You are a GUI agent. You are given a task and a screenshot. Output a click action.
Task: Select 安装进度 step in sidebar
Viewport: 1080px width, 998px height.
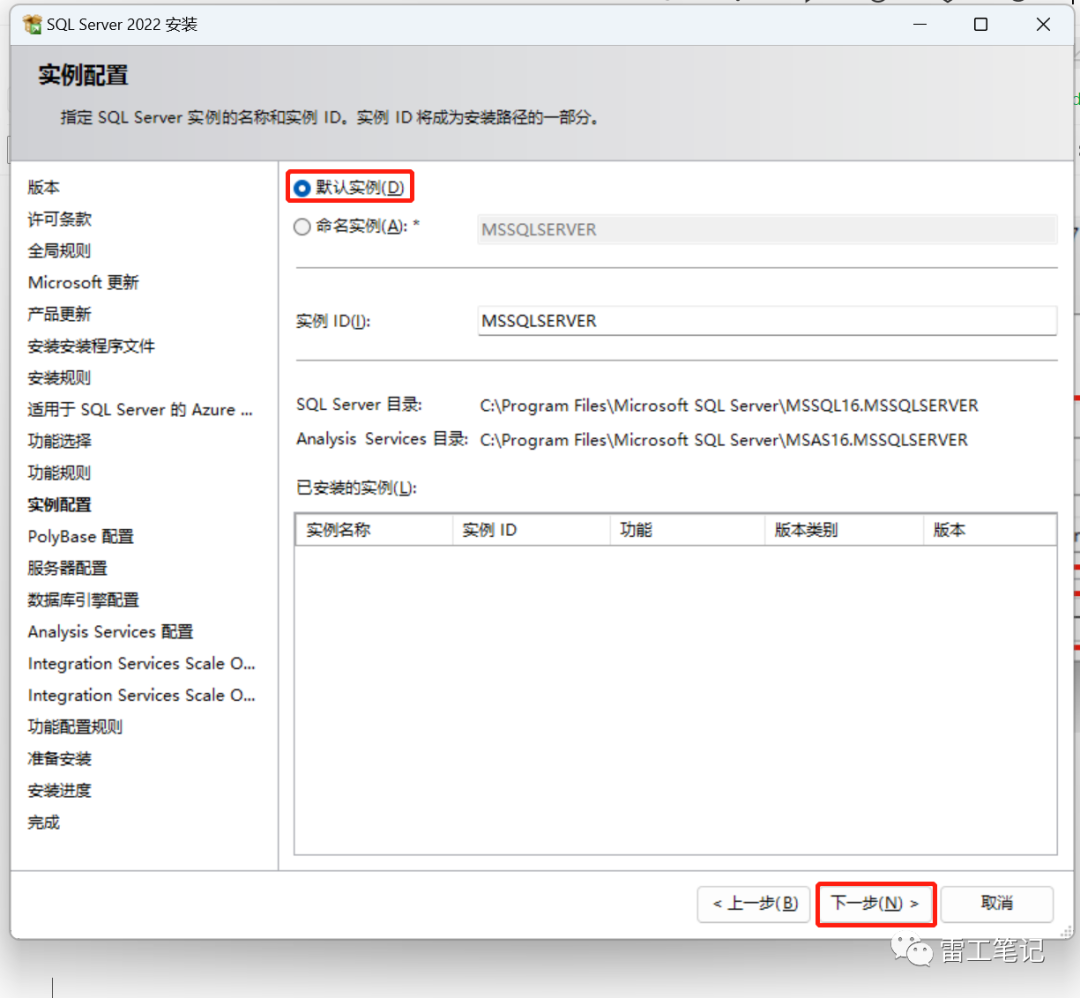coord(59,790)
